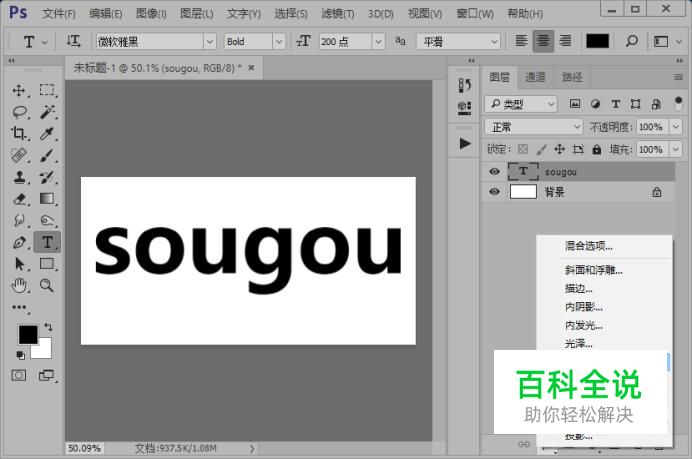The width and height of the screenshot is (692, 459).
Task: Toggle type layer filter
Action: [616, 104]
